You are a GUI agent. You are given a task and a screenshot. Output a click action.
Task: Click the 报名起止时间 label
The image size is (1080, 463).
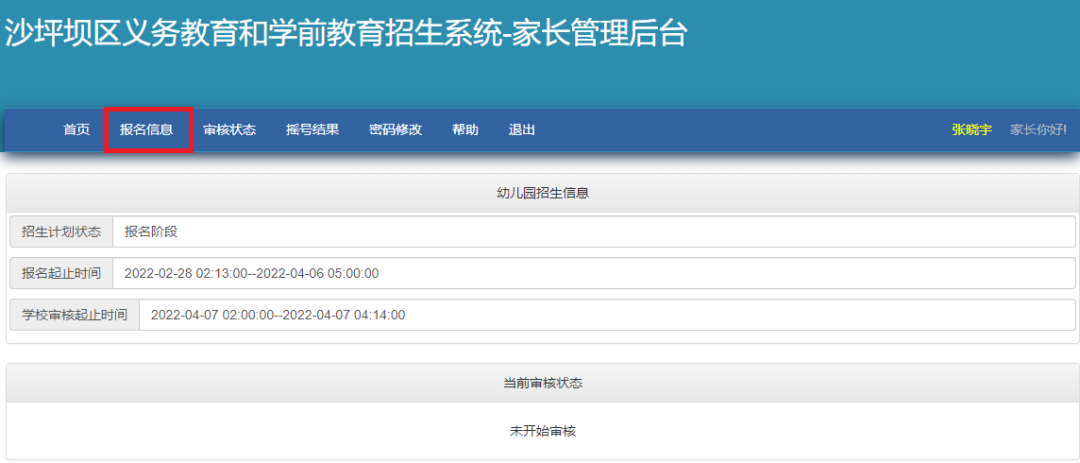tap(61, 274)
